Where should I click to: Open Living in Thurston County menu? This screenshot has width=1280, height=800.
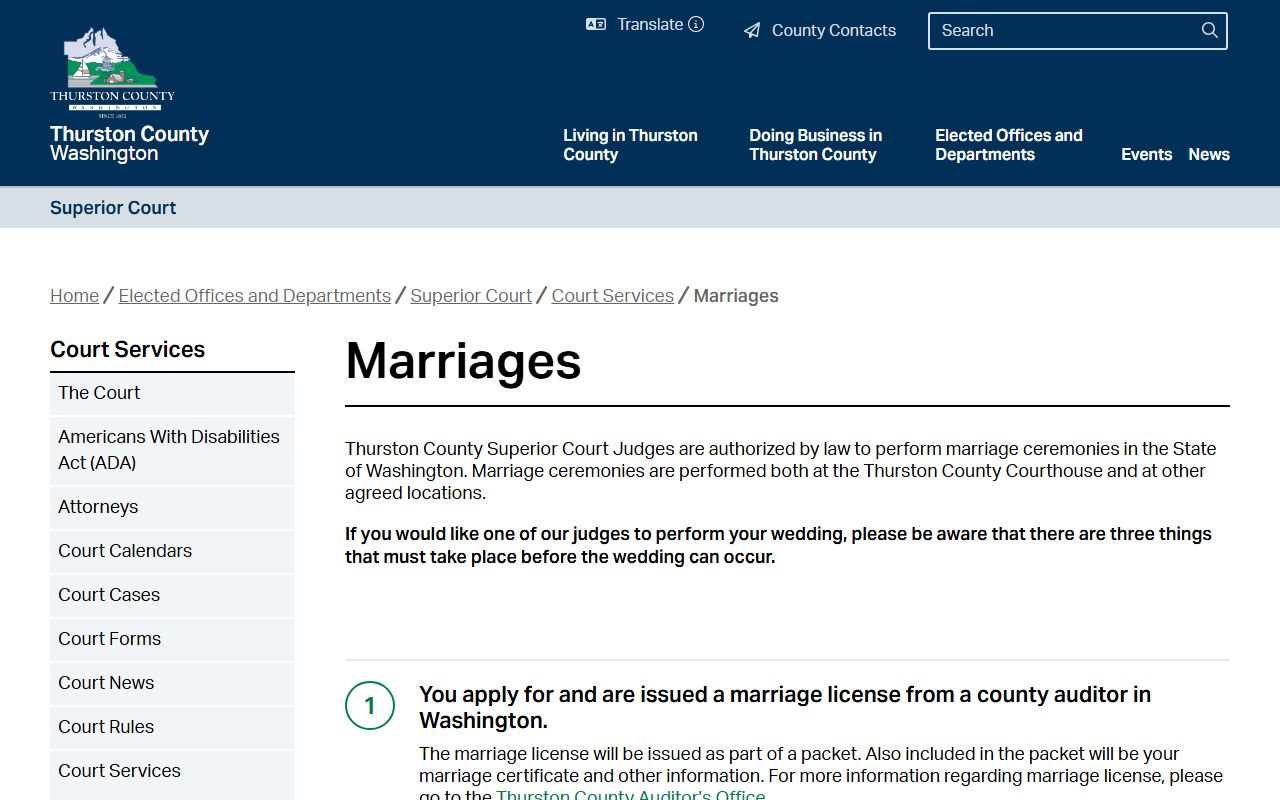pos(630,145)
